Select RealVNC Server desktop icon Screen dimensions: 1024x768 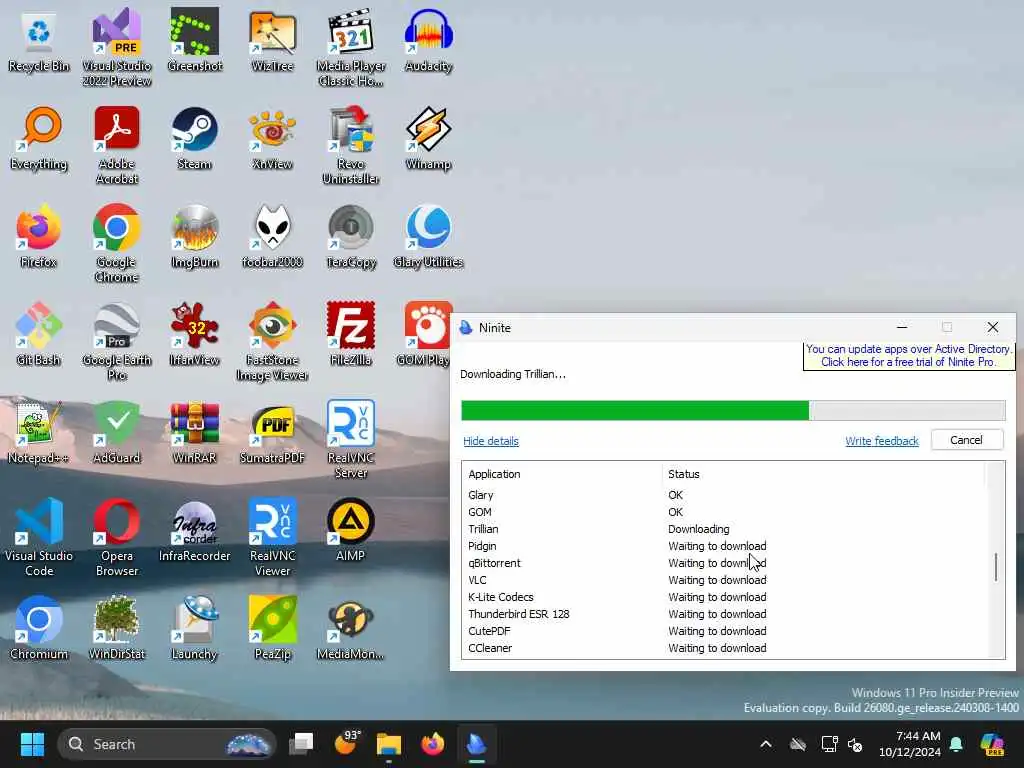[x=351, y=440]
